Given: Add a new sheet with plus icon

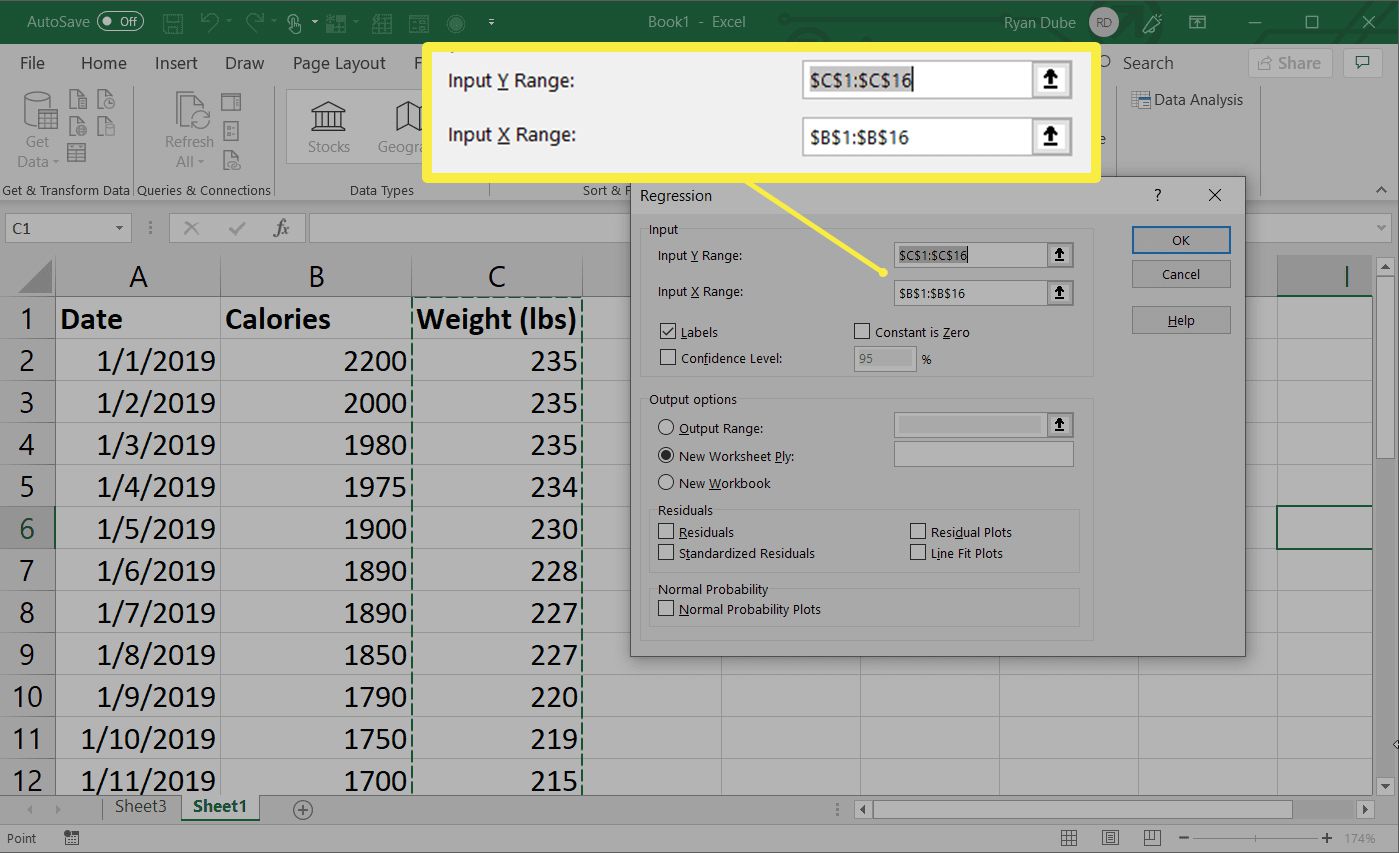Looking at the screenshot, I should coord(303,809).
